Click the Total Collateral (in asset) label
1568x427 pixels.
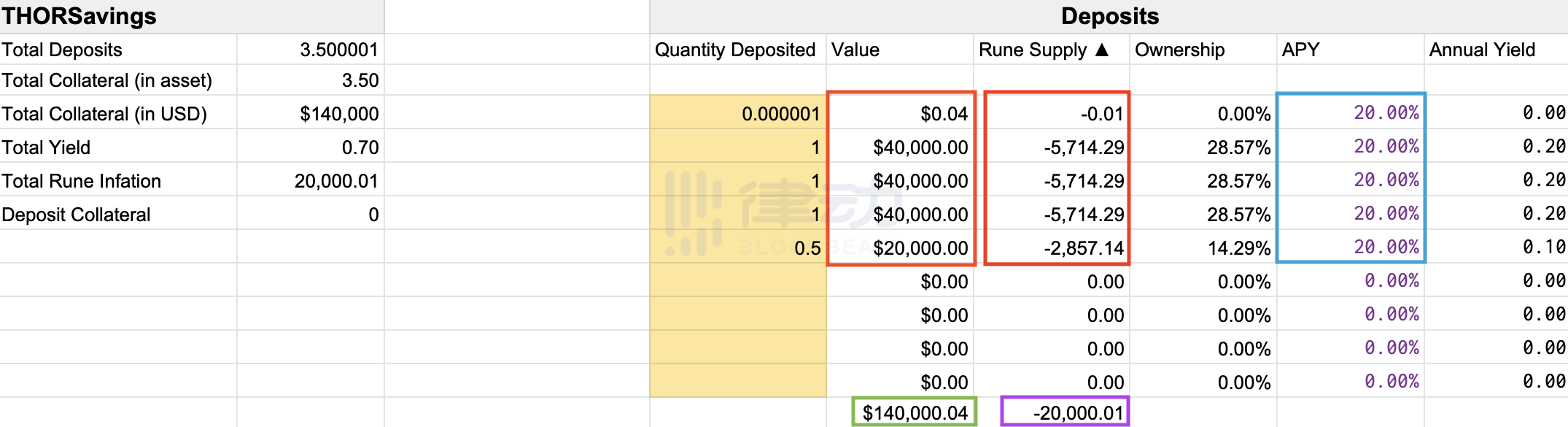tap(107, 80)
